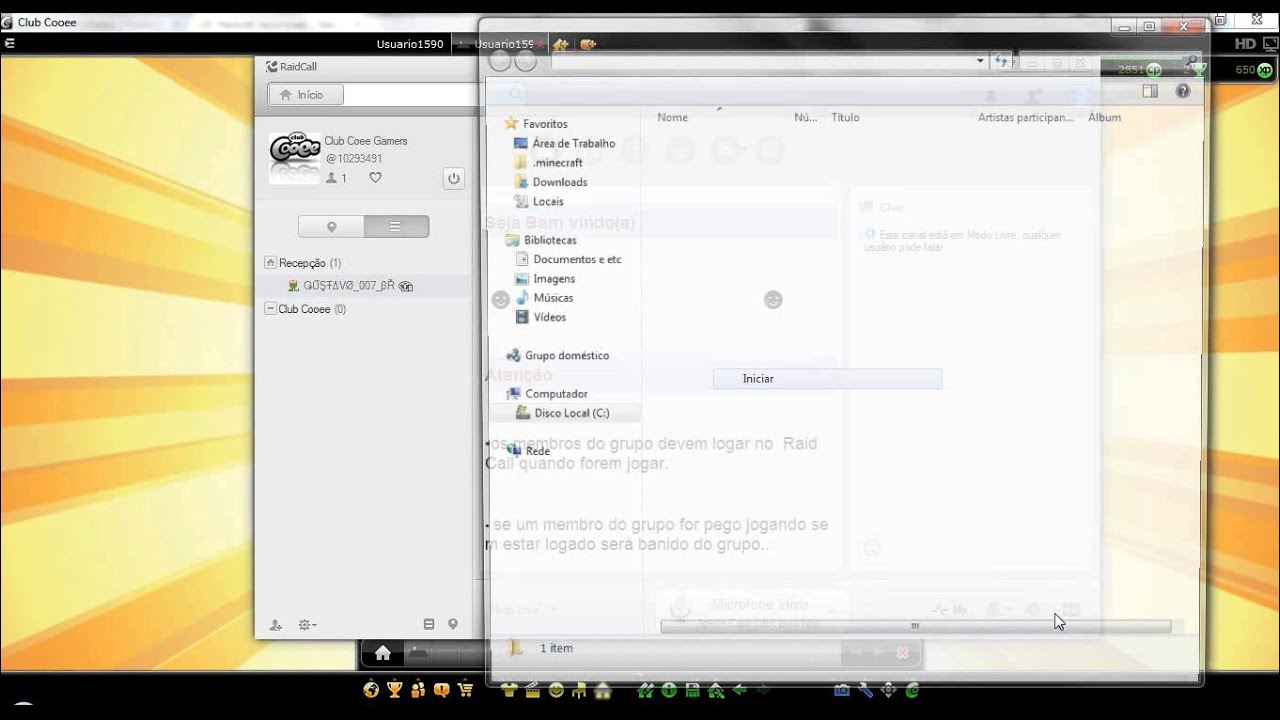Screen dimensions: 1280x720
Task: Take a snapshot with the camera icon
Action: click(842, 689)
